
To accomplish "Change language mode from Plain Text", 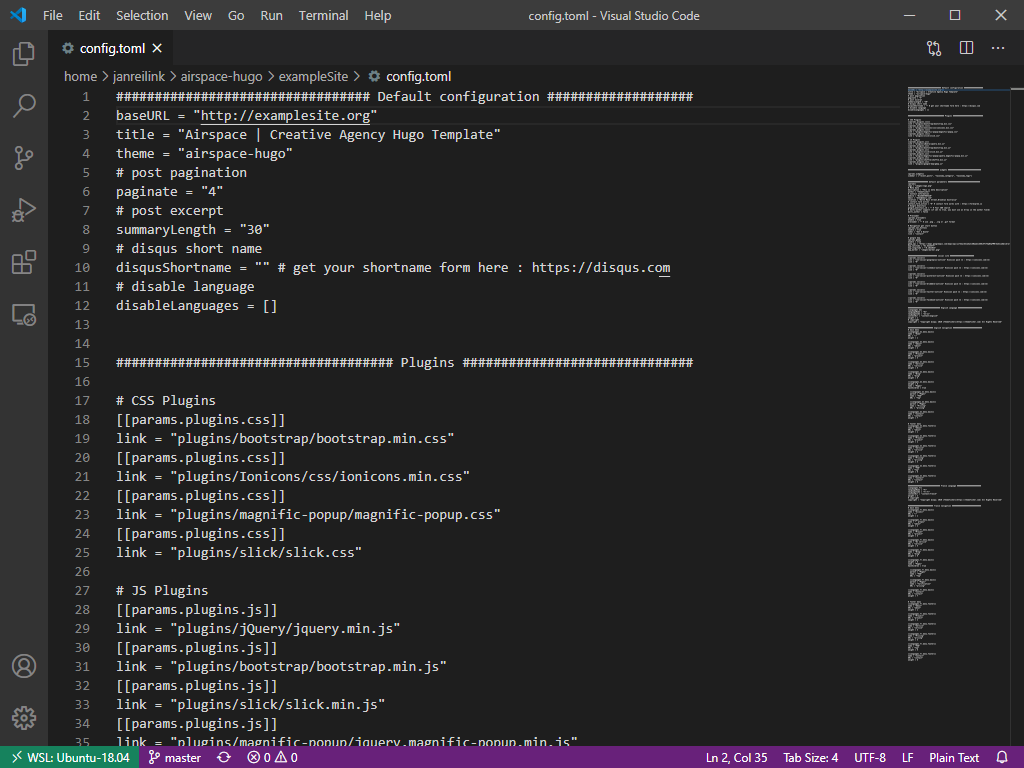I will [x=954, y=758].
